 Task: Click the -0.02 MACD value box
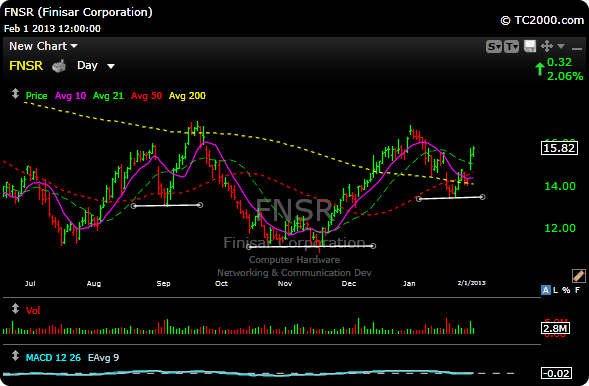coord(557,373)
